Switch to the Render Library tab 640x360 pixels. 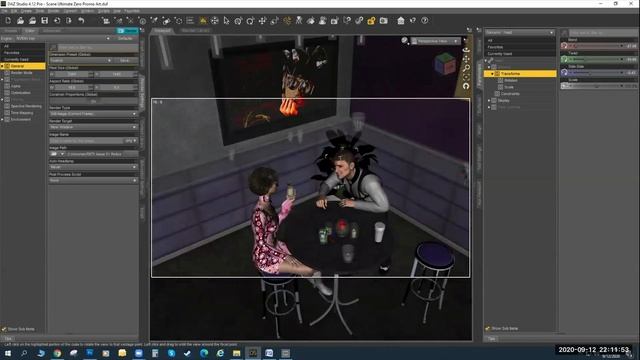tap(196, 31)
